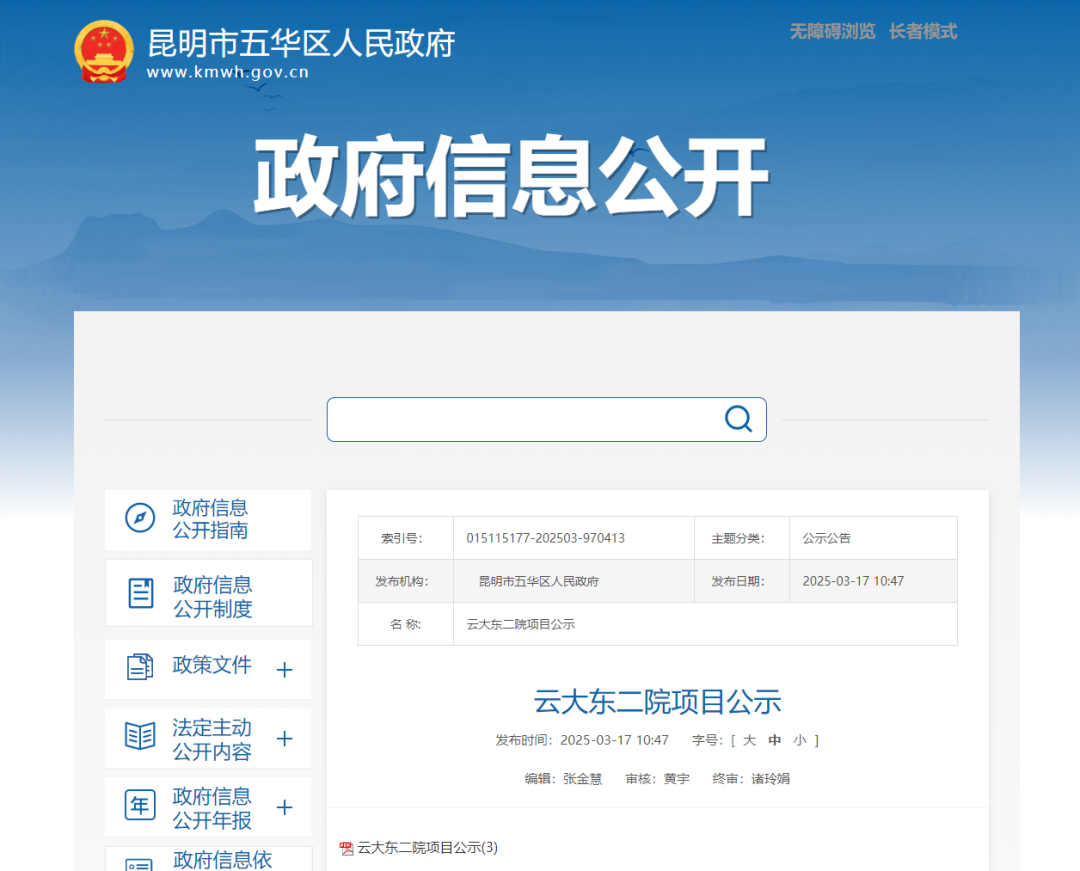Viewport: 1080px width, 871px height.
Task: Click the files icon beside 政策文件
Action: pos(140,667)
